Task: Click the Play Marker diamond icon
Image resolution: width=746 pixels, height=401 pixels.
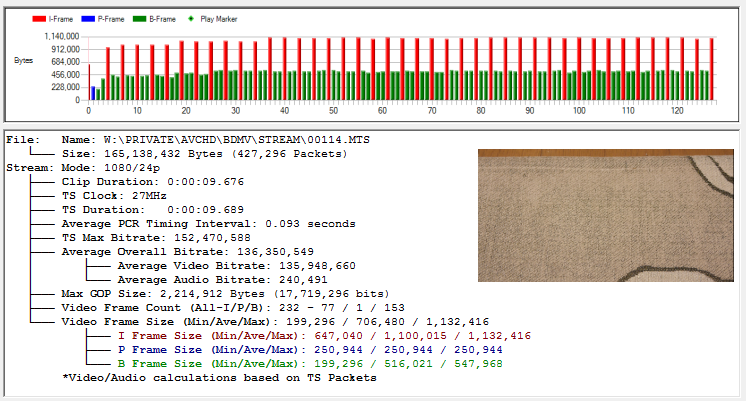Action: click(x=189, y=18)
